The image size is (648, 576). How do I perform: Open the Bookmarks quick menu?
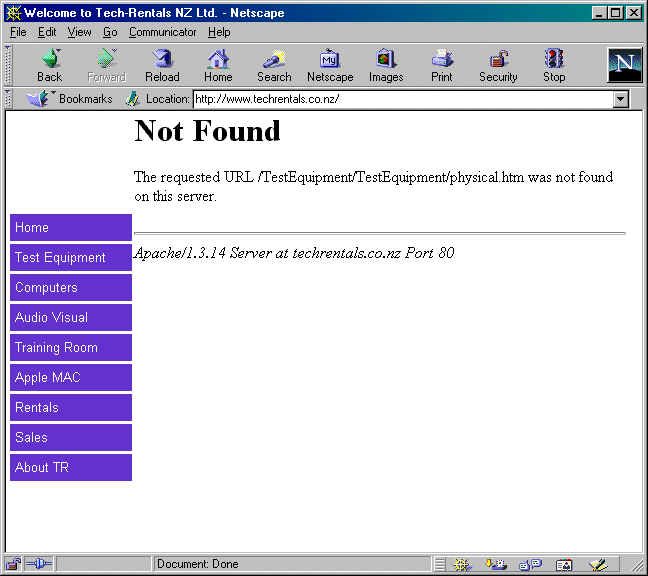70,99
